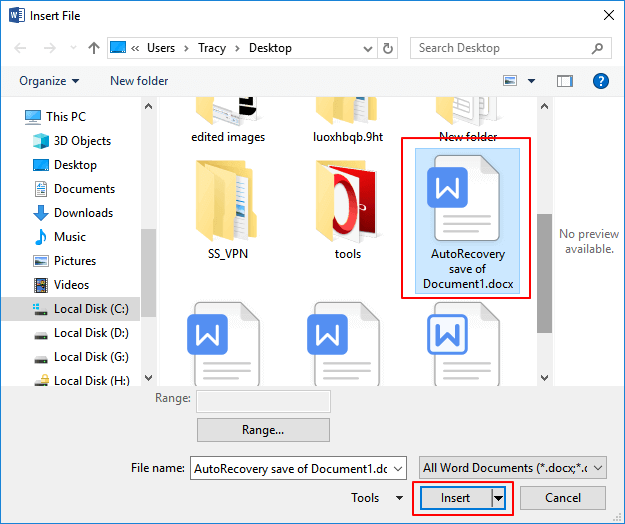This screenshot has width=625, height=524.
Task: Expand the change view options dropdown
Action: tap(531, 81)
